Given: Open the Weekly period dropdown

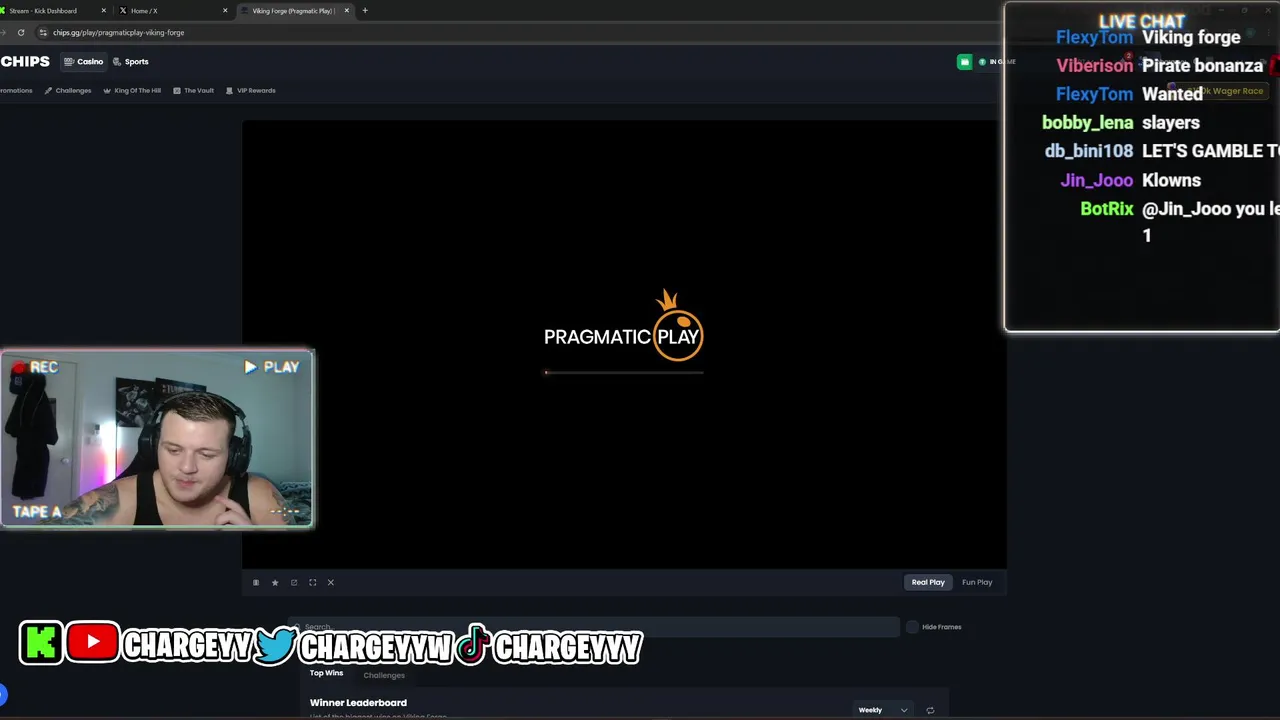Looking at the screenshot, I should [x=882, y=710].
